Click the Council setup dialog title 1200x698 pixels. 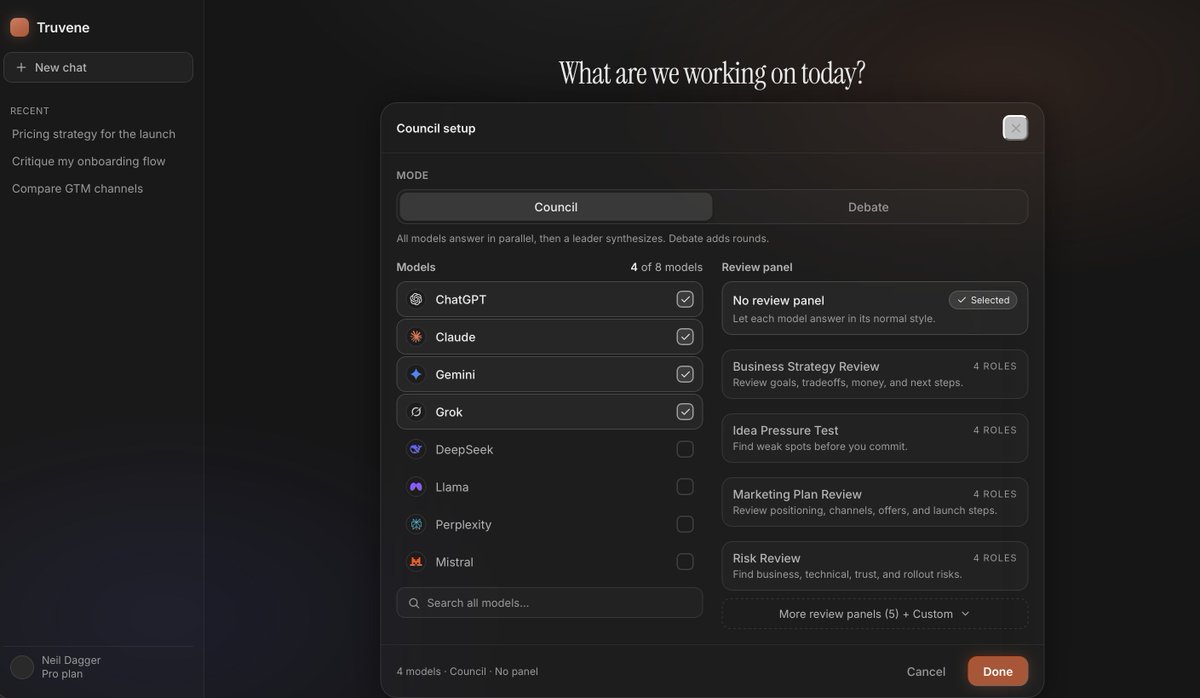click(x=436, y=128)
